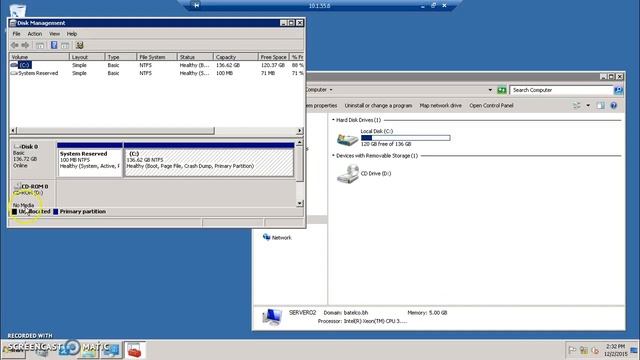Click Show/Hide console tree toolbar icon
640x360 pixels.
(40, 45)
